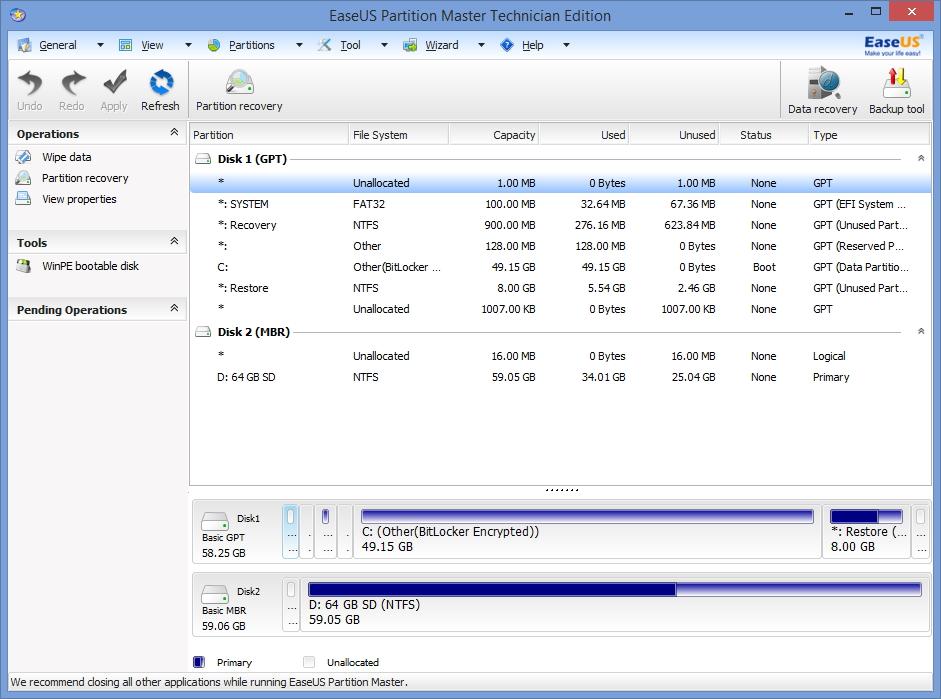Click the Wipe data icon in Operations
The image size is (941, 699).
[x=23, y=157]
